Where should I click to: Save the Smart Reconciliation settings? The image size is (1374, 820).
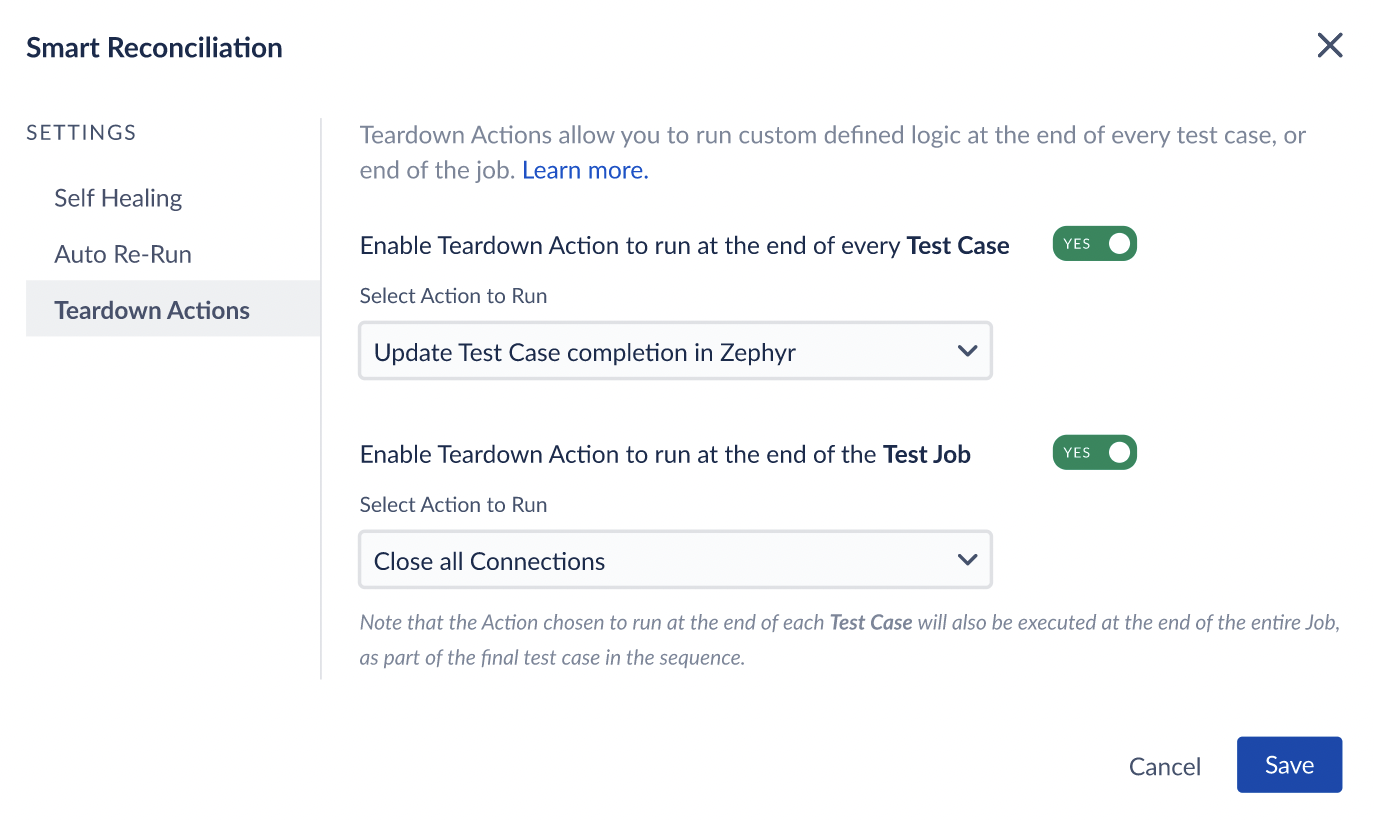coord(1289,765)
